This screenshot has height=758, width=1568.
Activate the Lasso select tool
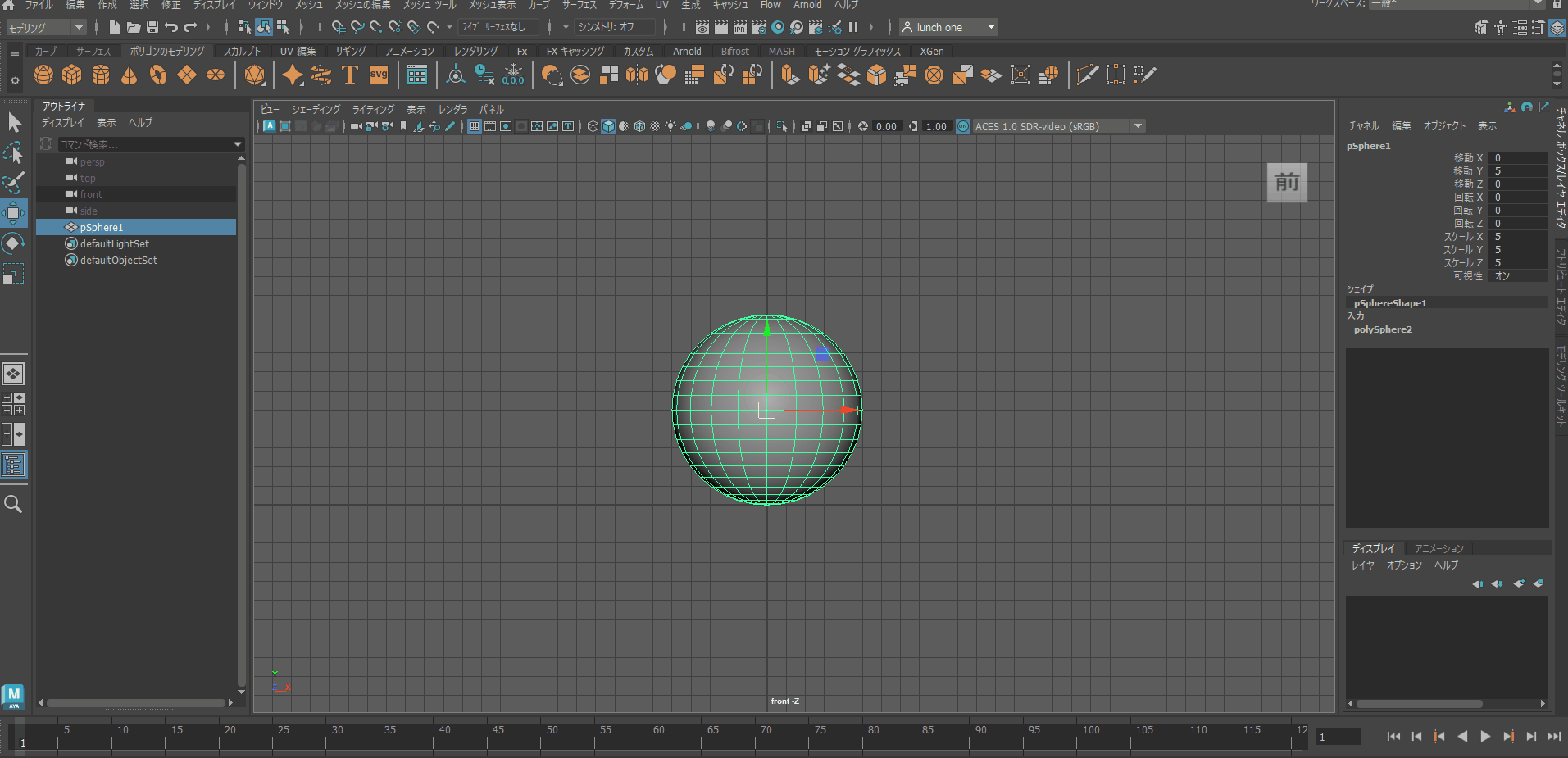[14, 152]
